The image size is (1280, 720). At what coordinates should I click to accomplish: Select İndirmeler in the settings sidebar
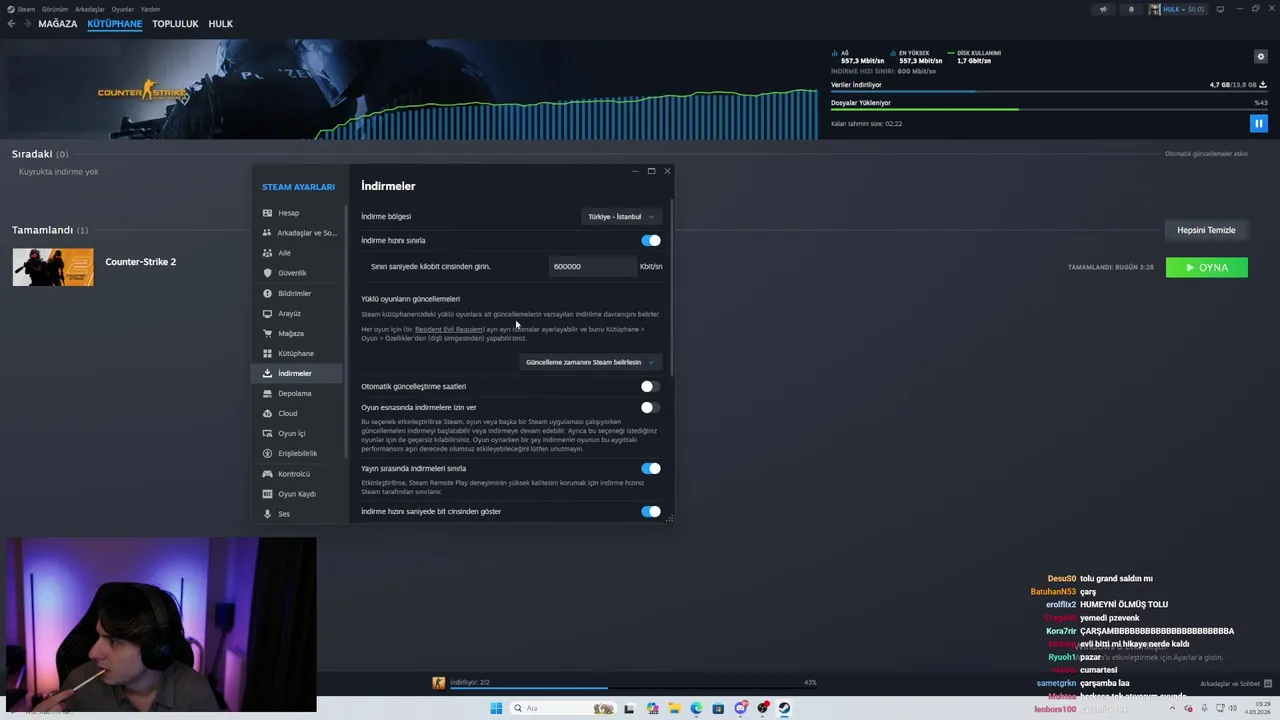[297, 373]
